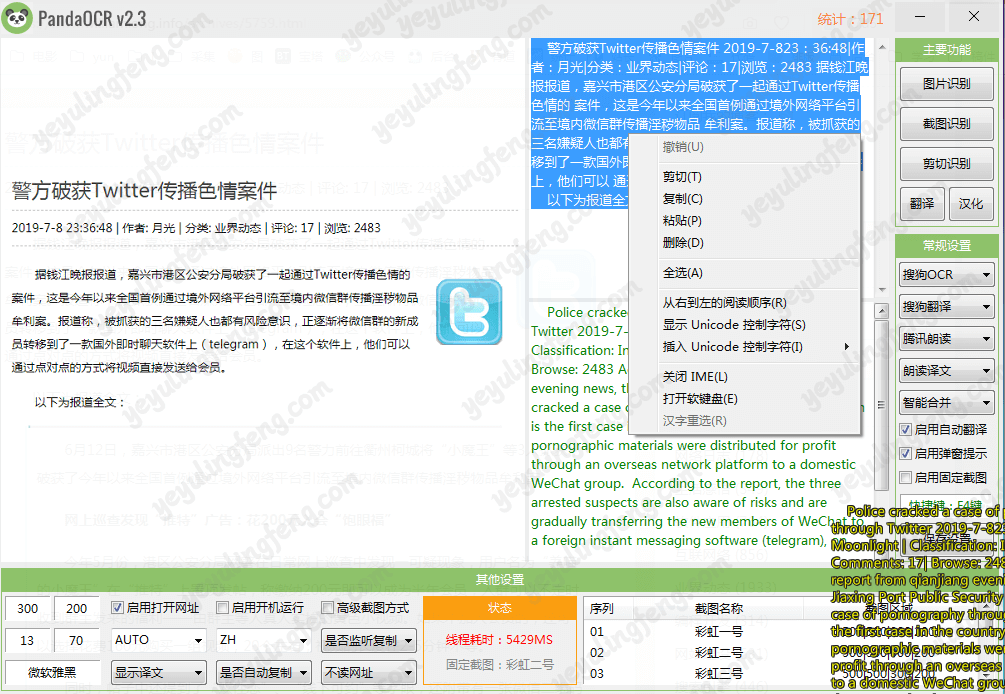Image resolution: width=1005 pixels, height=694 pixels.
Task: Enable the 高级截图方式 checkbox
Action: tap(328, 607)
